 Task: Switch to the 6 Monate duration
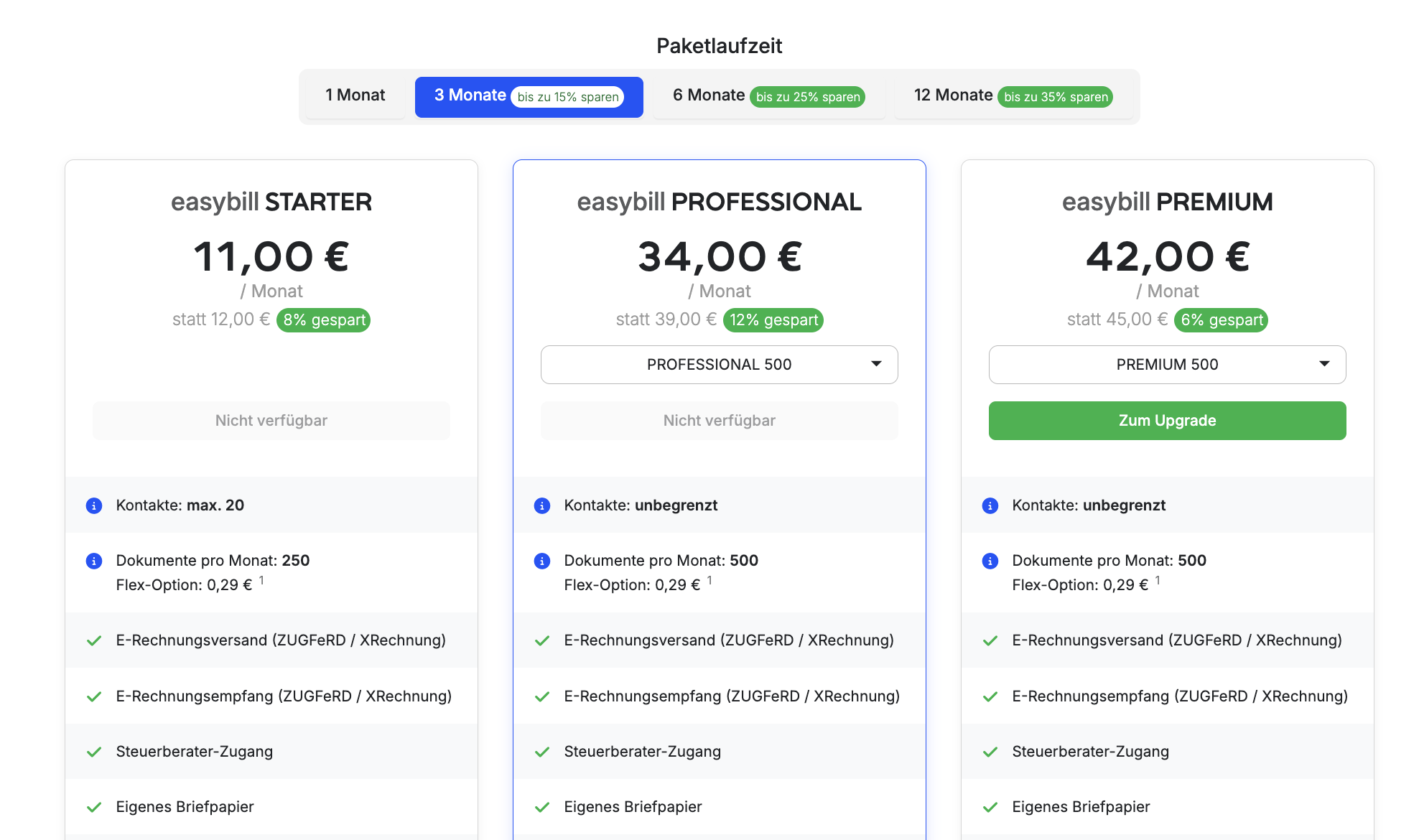tap(768, 96)
